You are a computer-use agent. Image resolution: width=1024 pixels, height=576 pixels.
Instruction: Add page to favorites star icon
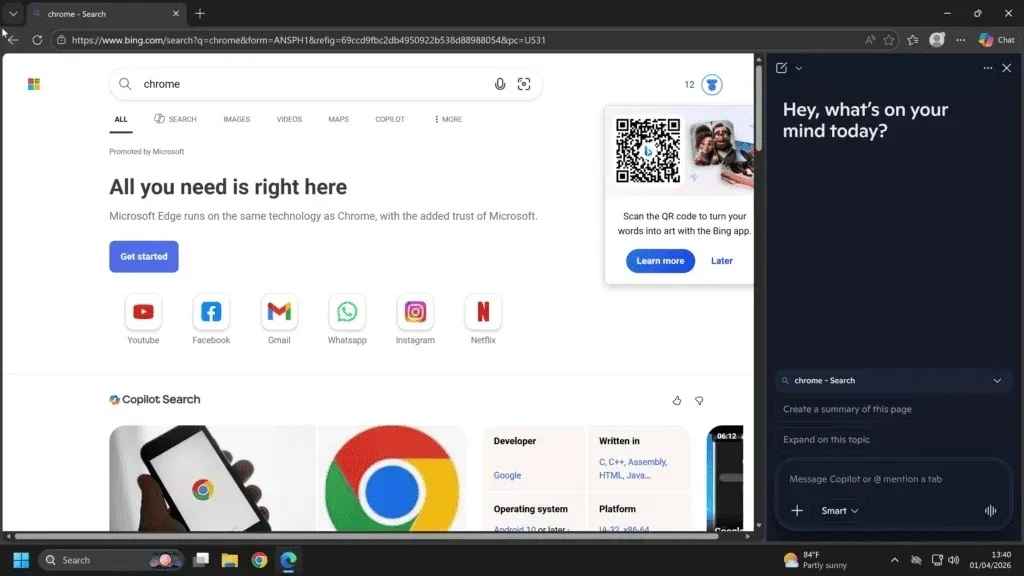point(889,40)
